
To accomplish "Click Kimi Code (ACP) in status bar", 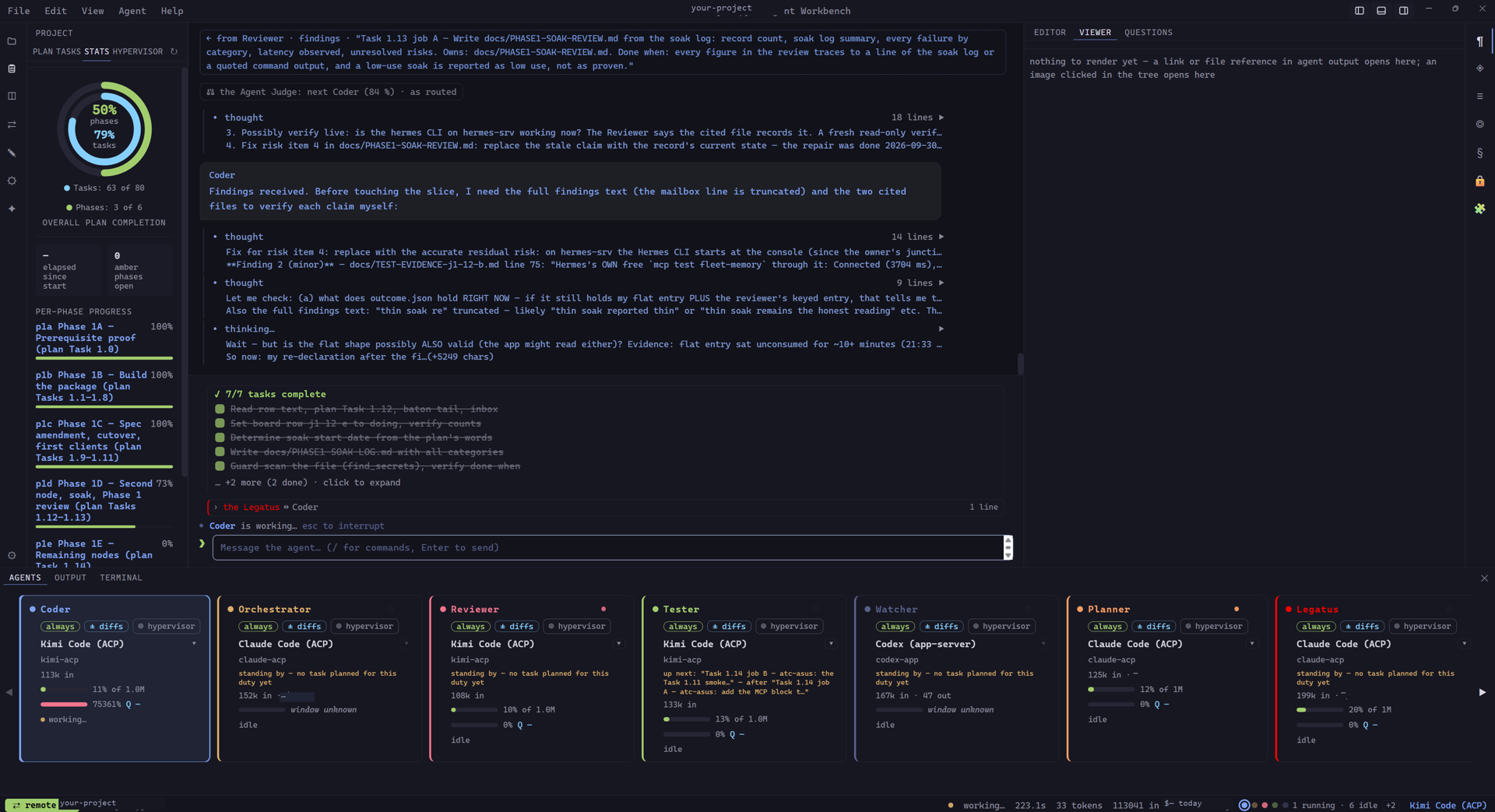I will 1448,806.
